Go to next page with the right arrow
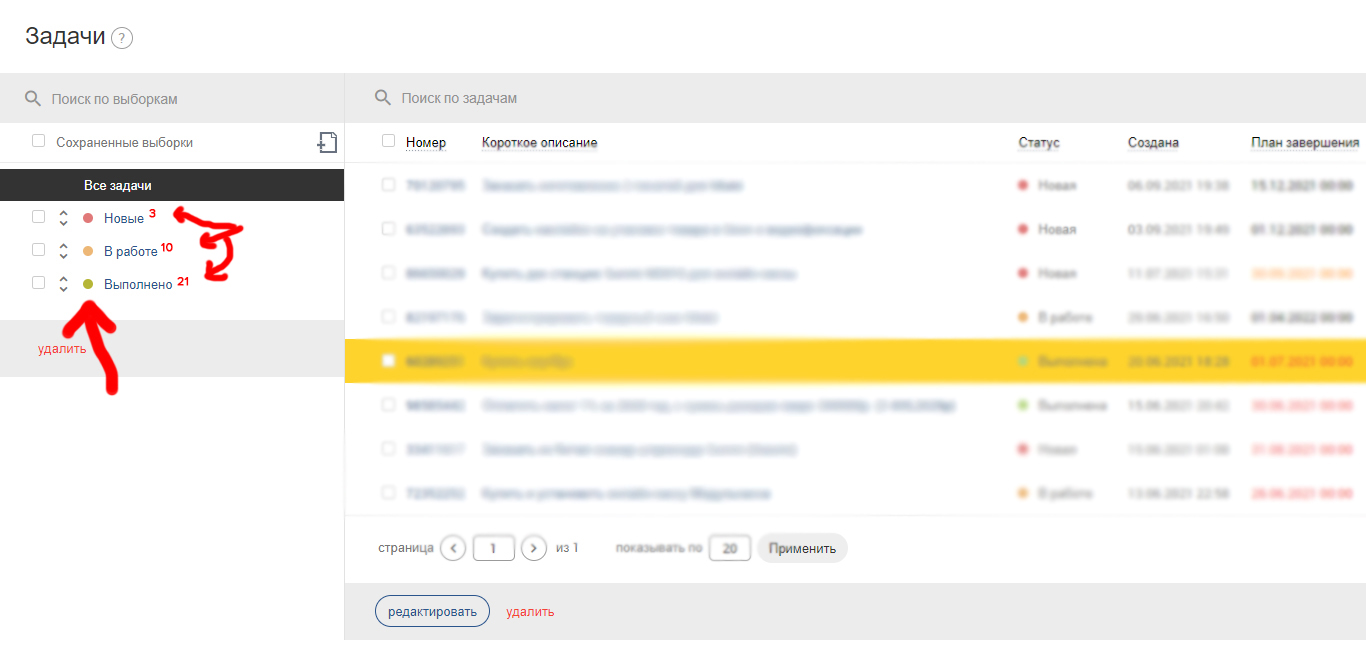The image size is (1366, 648). pyautogui.click(x=535, y=548)
